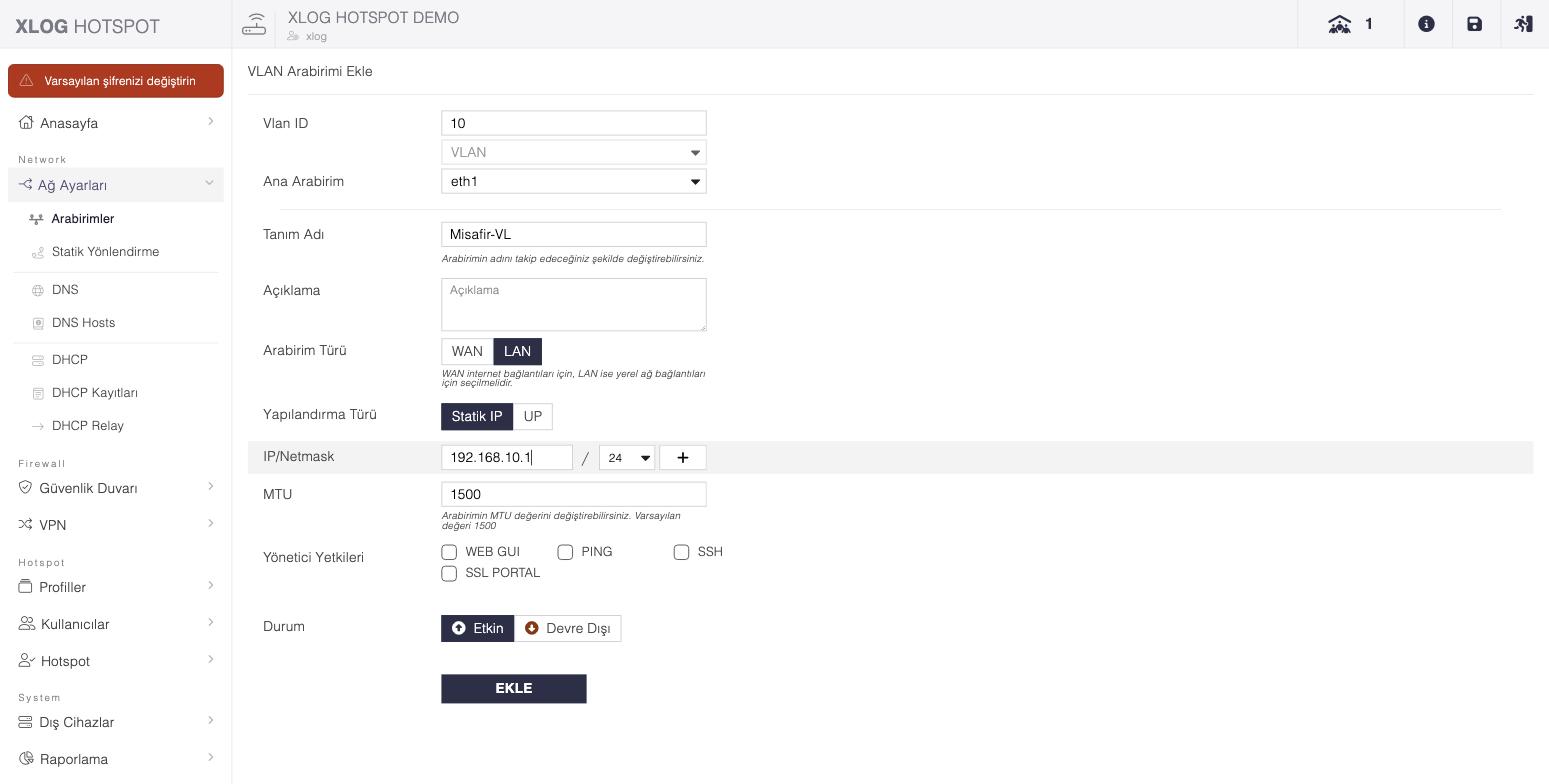1549x784 pixels.
Task: Click the save (floppy disk) icon
Action: pos(1474,24)
